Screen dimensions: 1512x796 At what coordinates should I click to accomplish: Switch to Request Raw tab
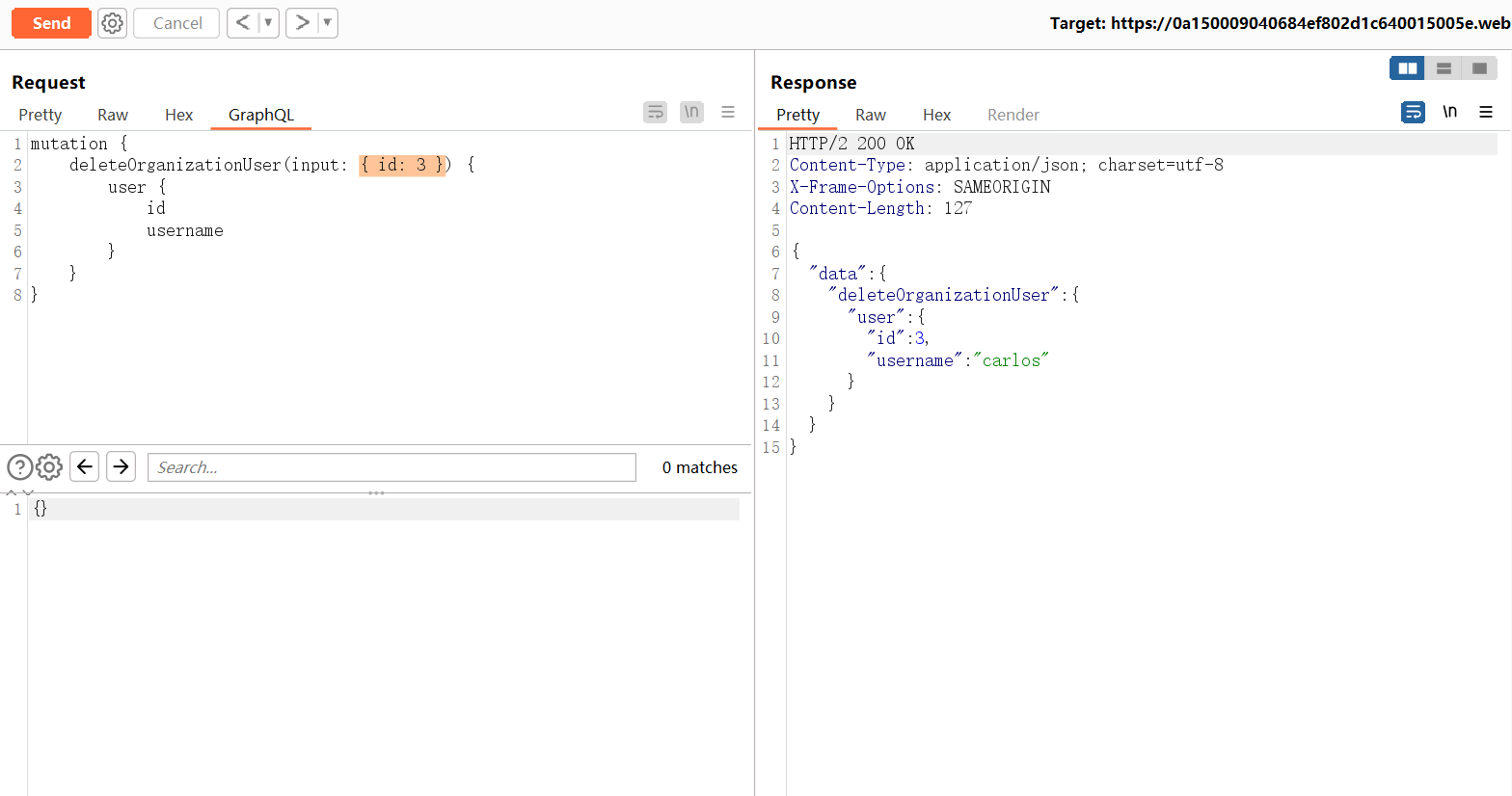click(113, 115)
